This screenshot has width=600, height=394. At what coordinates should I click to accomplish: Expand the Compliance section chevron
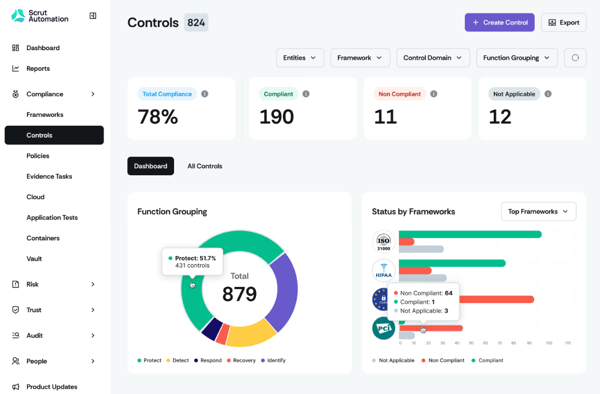pyautogui.click(x=93, y=94)
